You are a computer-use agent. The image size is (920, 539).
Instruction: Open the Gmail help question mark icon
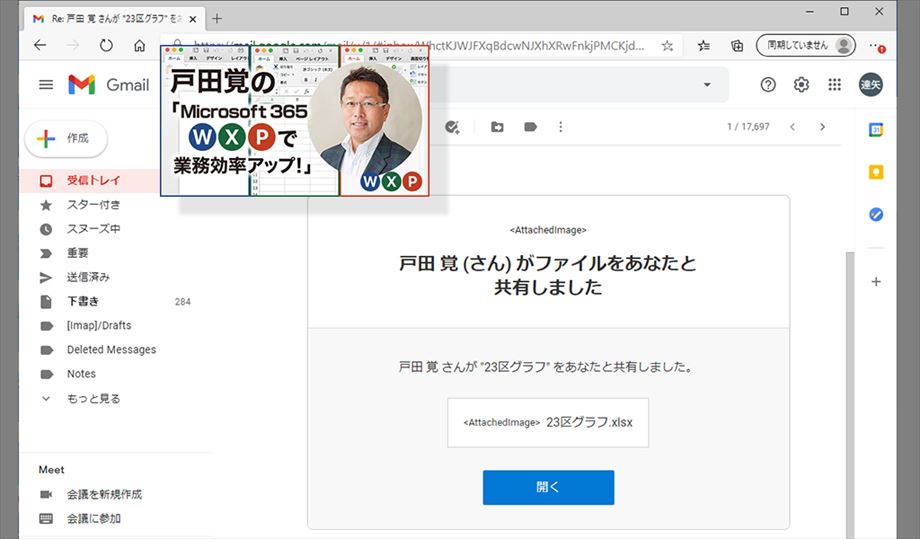coord(768,85)
